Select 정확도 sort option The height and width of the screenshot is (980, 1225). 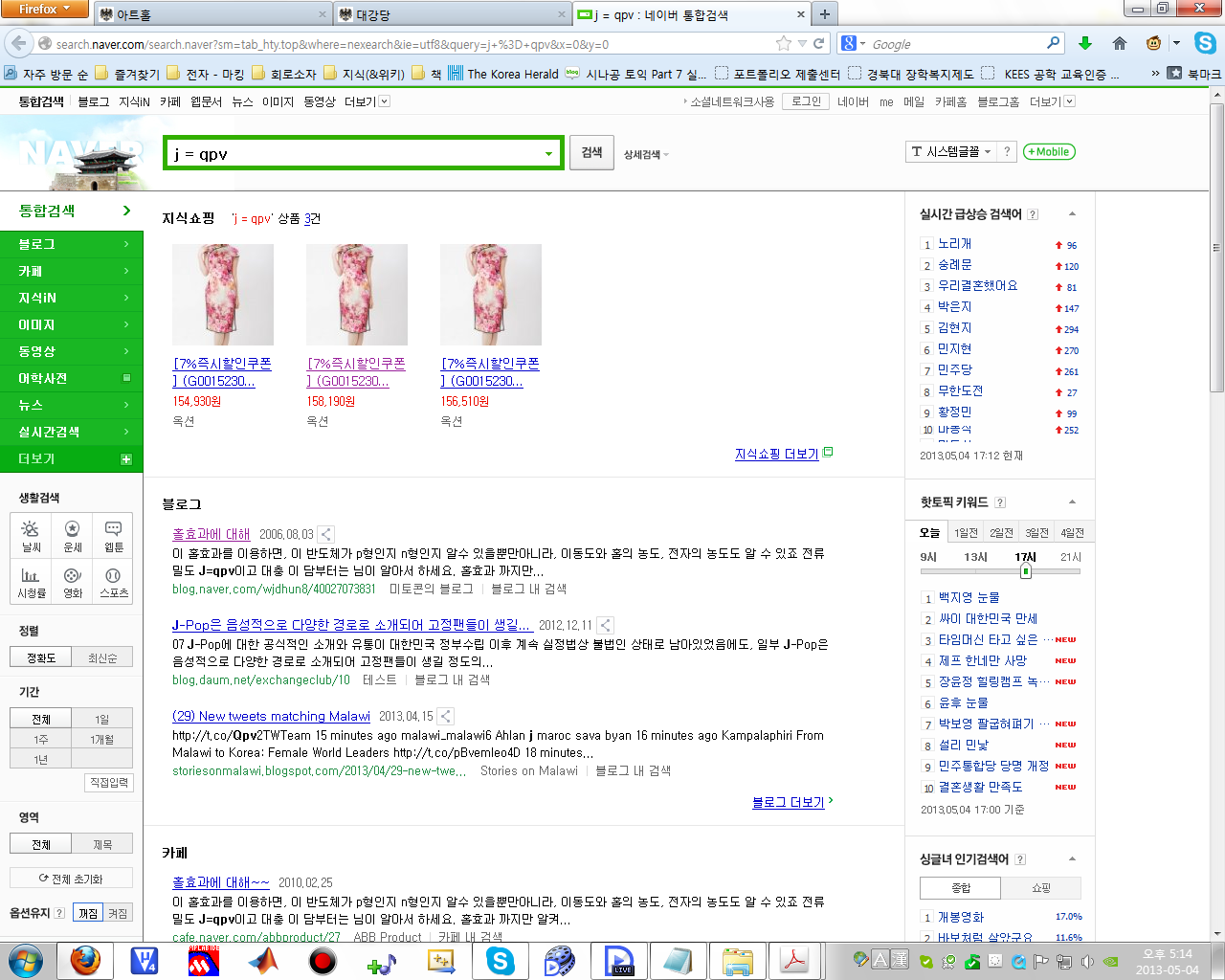coord(41,657)
